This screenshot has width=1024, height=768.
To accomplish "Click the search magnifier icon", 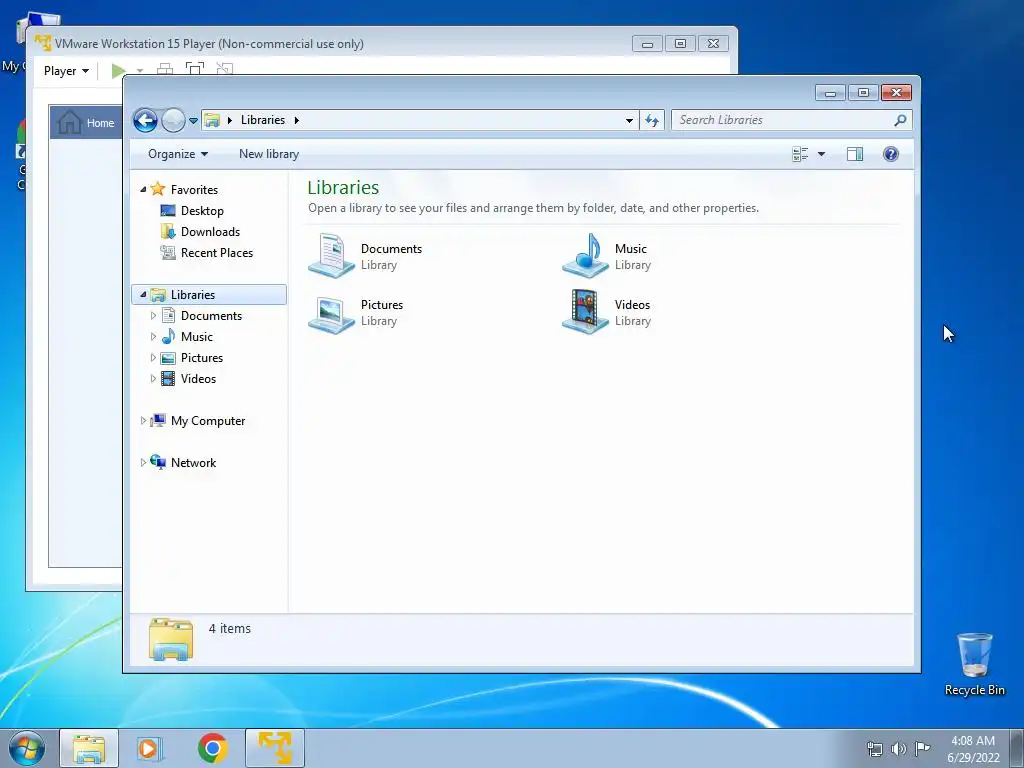I will pyautogui.click(x=900, y=120).
